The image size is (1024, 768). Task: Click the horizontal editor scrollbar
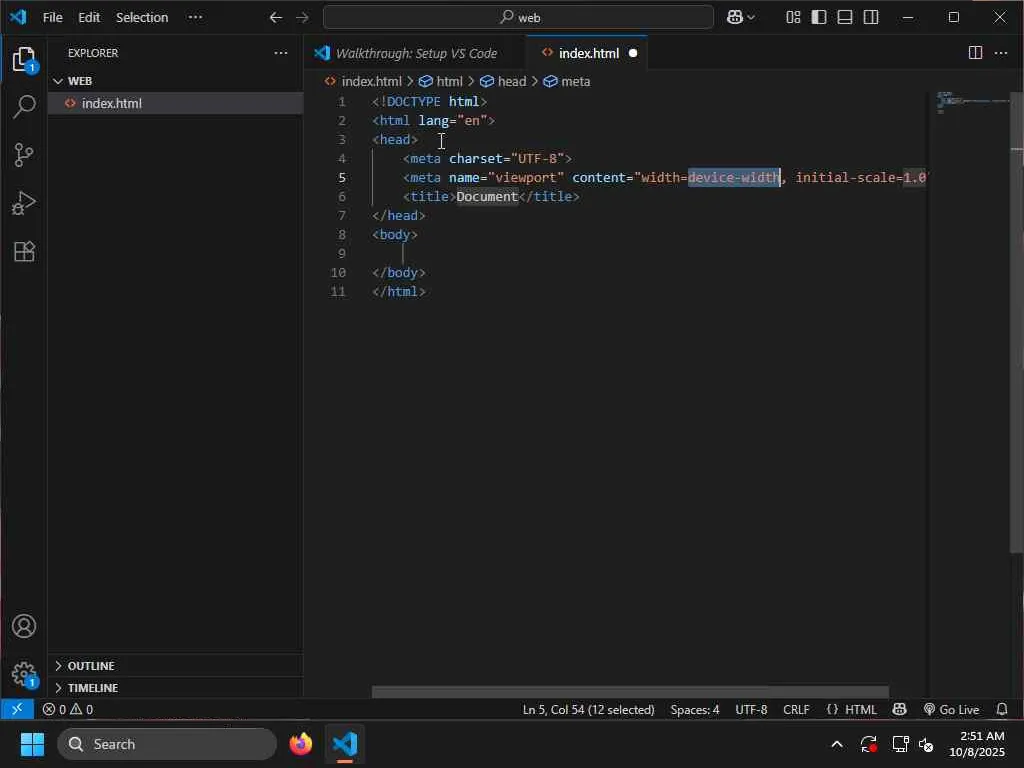coord(630,692)
